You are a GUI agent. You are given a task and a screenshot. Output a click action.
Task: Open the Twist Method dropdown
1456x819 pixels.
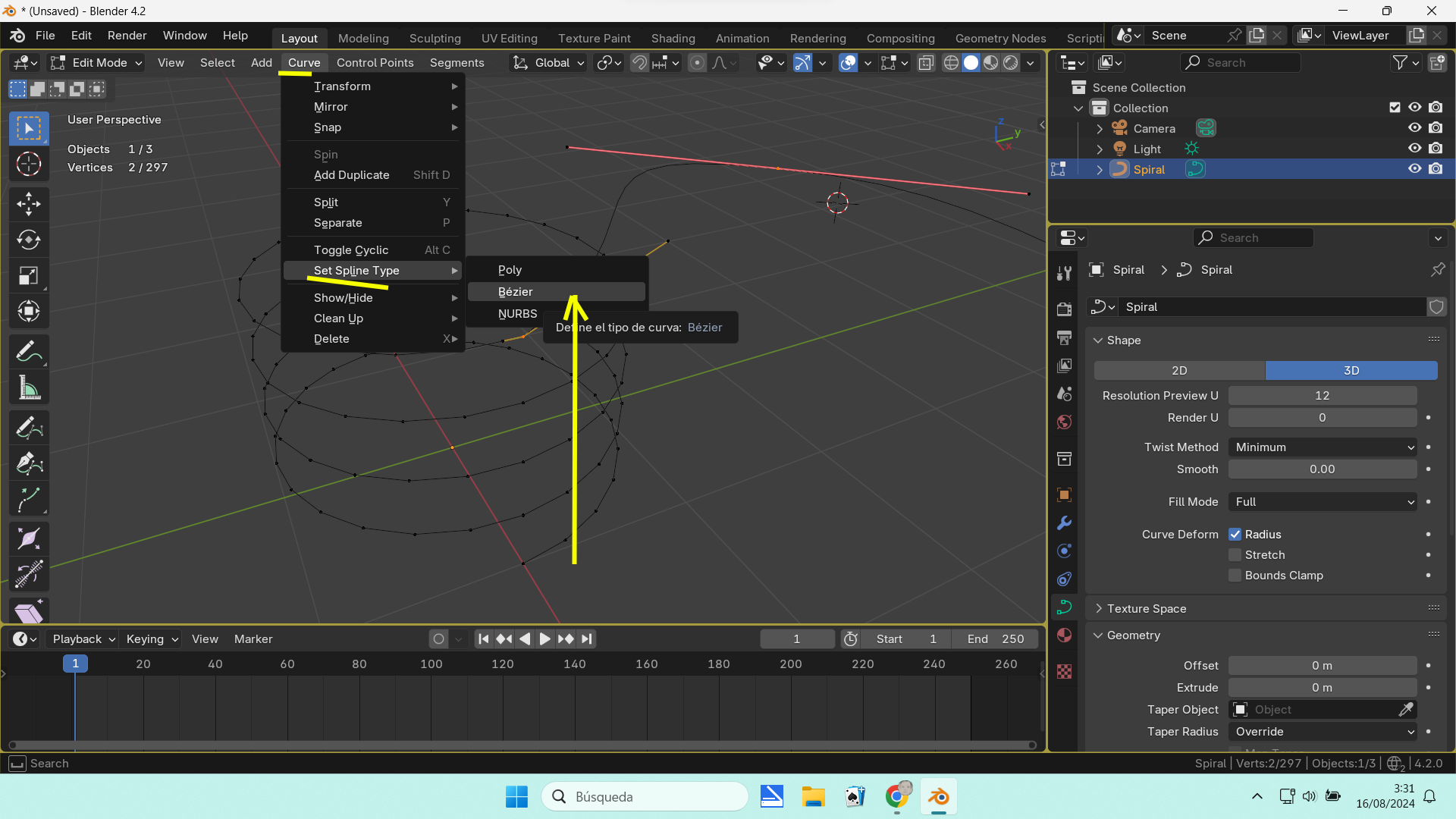[1322, 447]
